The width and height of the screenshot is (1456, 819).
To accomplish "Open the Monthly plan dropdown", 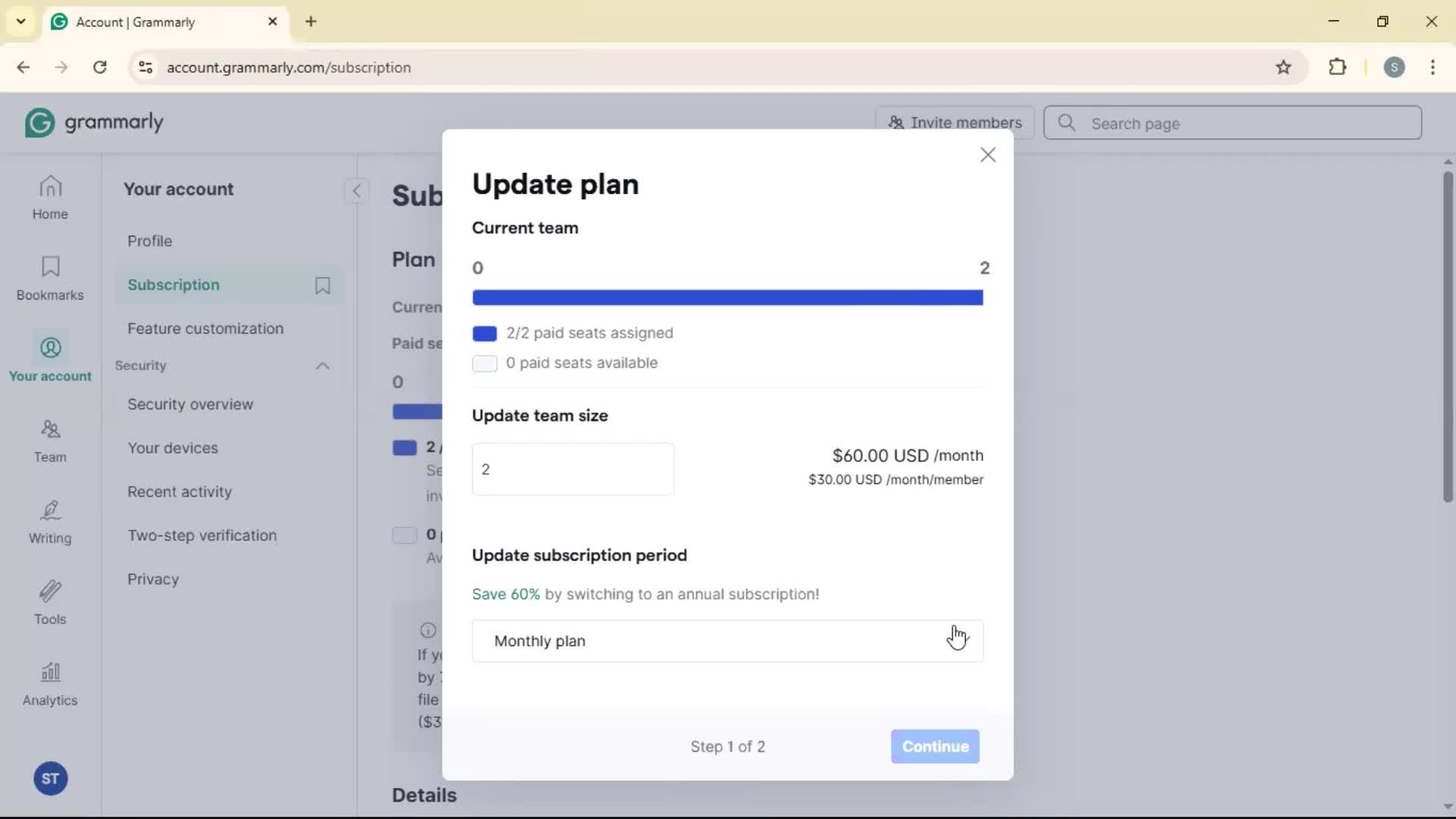I will tap(727, 641).
